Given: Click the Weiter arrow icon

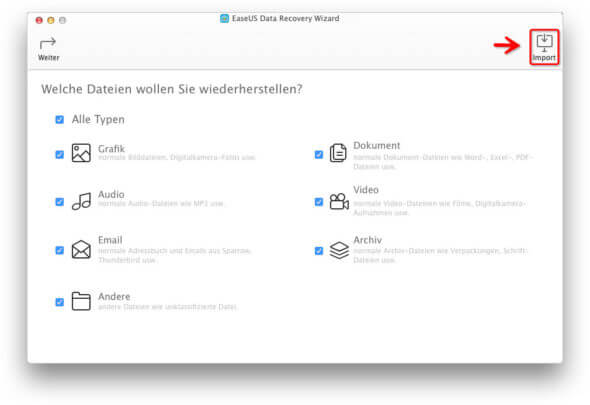Looking at the screenshot, I should [x=48, y=43].
